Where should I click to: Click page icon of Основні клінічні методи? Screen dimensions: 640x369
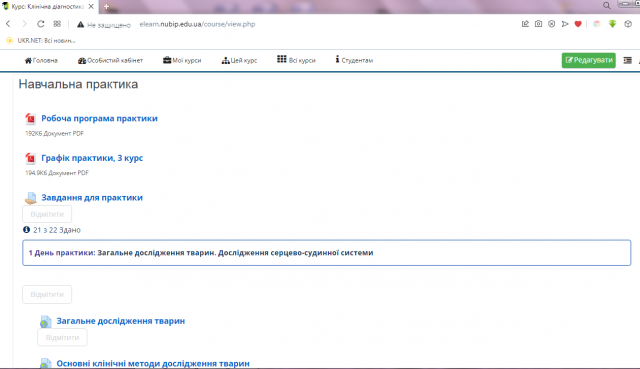(46, 364)
